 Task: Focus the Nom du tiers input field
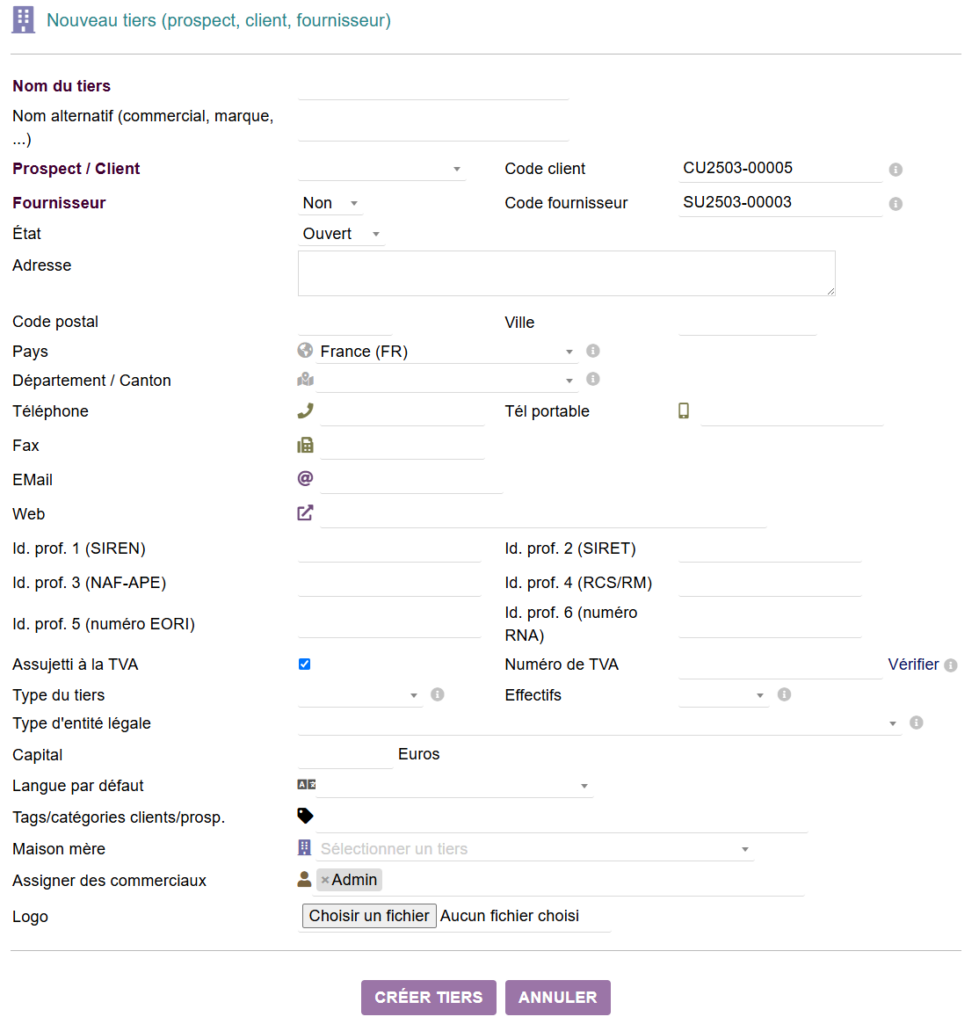click(x=433, y=87)
